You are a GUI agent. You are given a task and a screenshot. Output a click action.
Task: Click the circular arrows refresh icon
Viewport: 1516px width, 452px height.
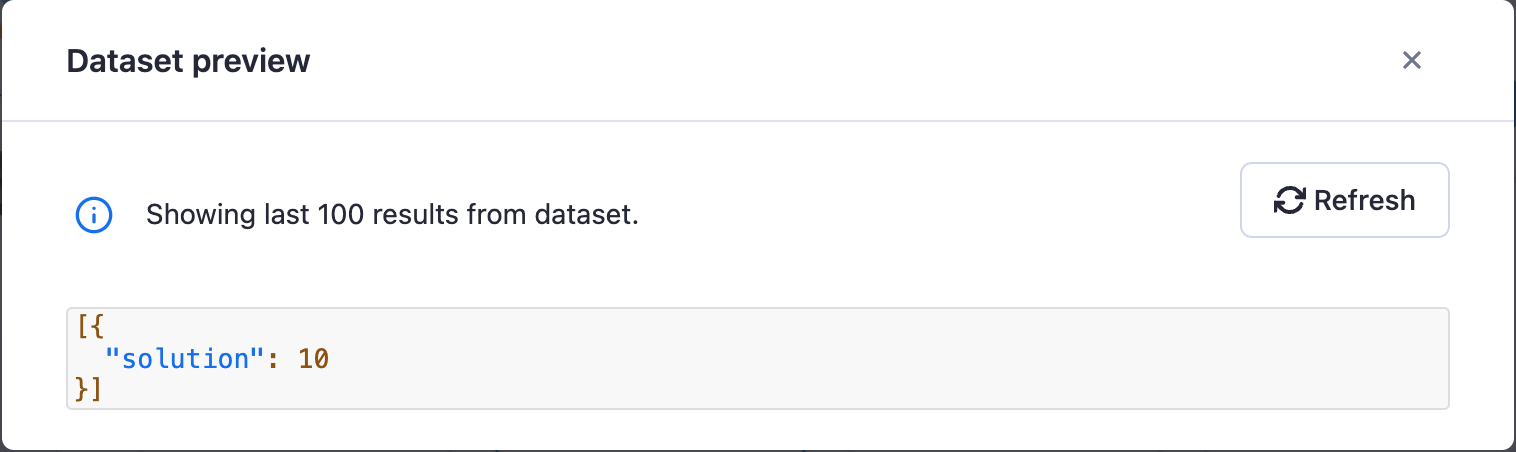coord(1289,201)
